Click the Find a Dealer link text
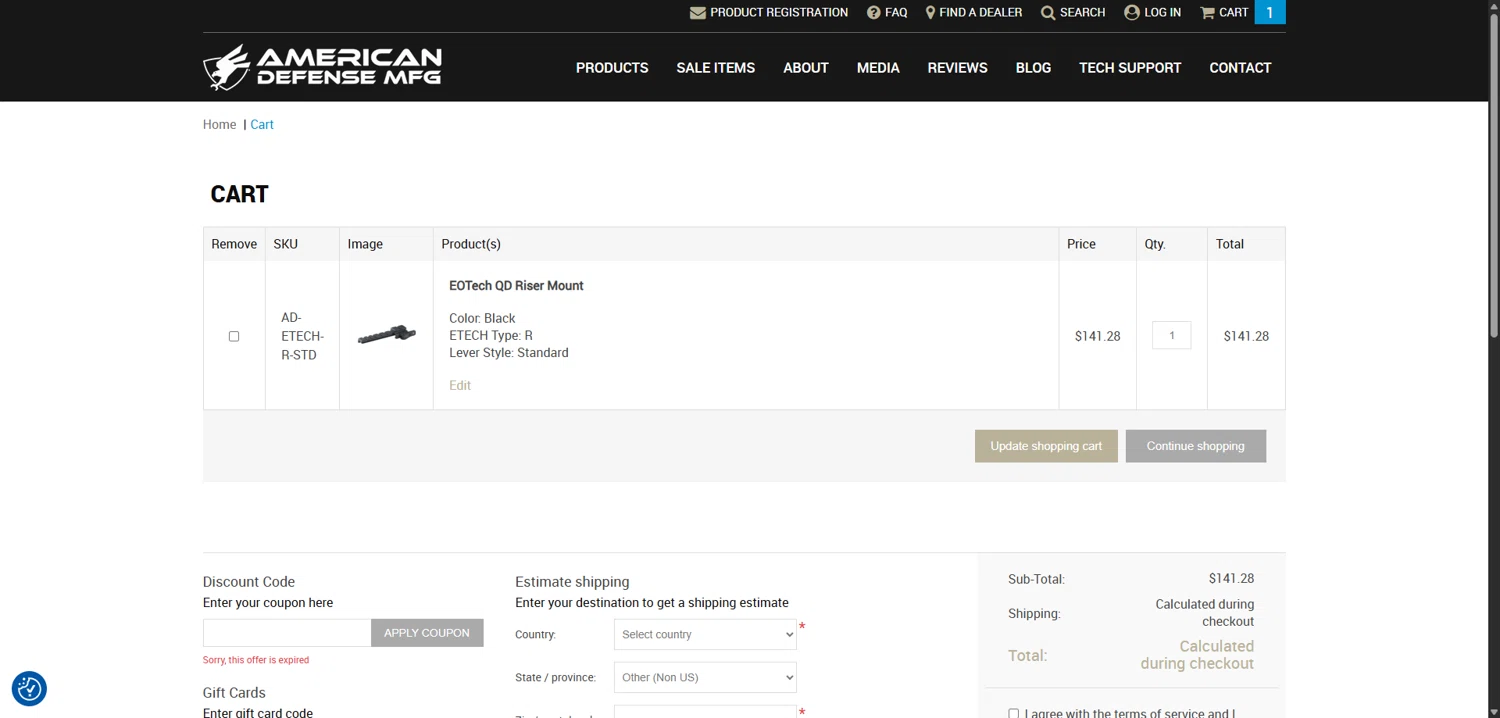This screenshot has width=1500, height=718. point(981,12)
